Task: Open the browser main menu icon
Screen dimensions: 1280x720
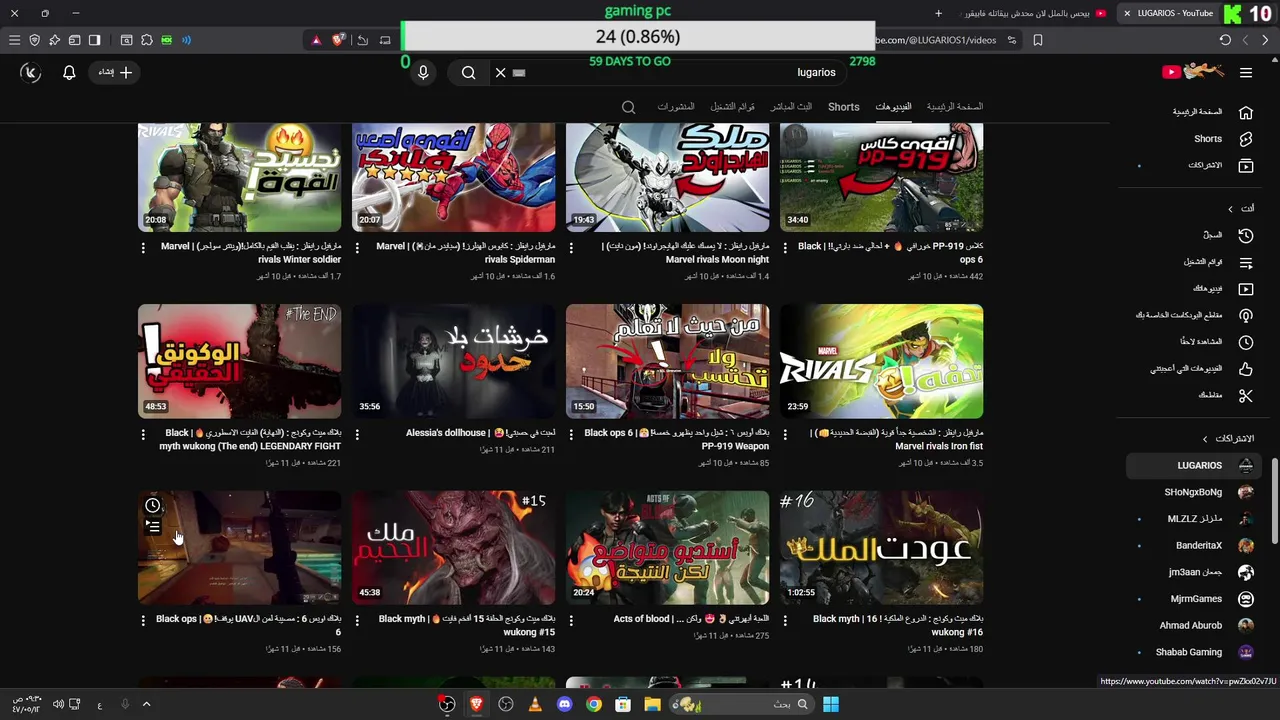Action: point(14,40)
